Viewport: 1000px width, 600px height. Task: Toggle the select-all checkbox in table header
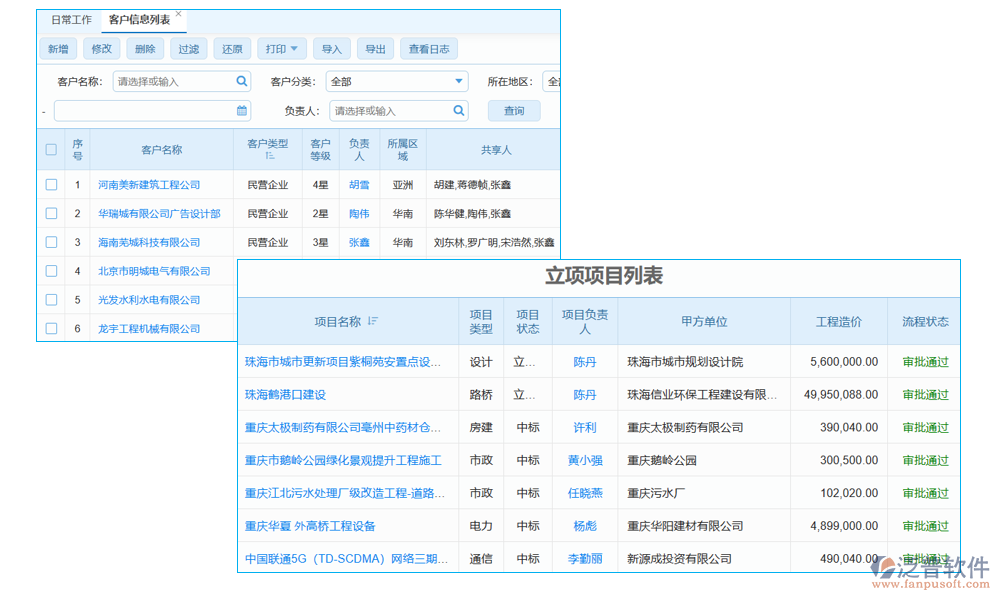(x=52, y=151)
